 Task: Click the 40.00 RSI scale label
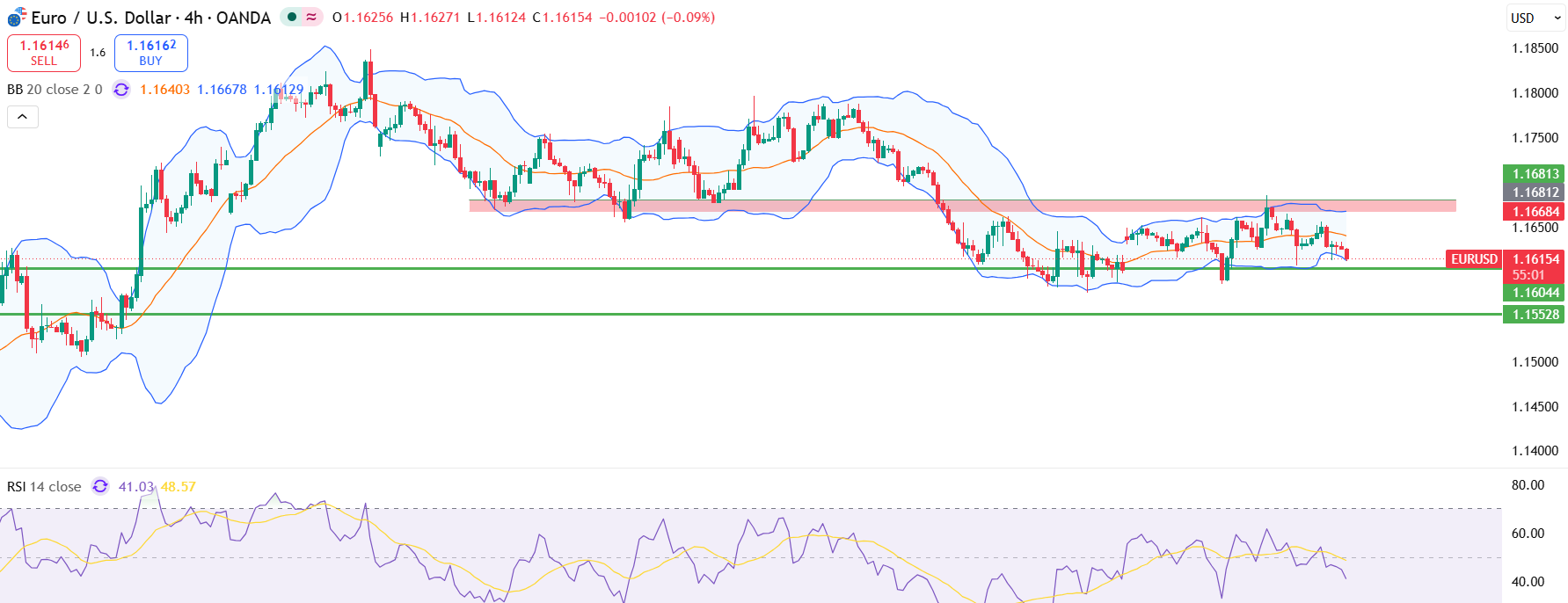coord(1528,582)
